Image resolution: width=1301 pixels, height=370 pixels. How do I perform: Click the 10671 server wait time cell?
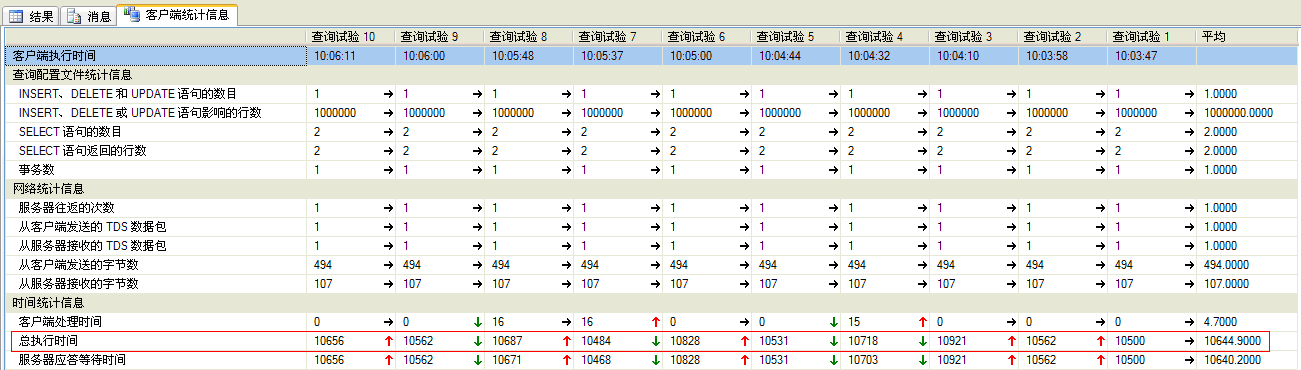coord(507,359)
